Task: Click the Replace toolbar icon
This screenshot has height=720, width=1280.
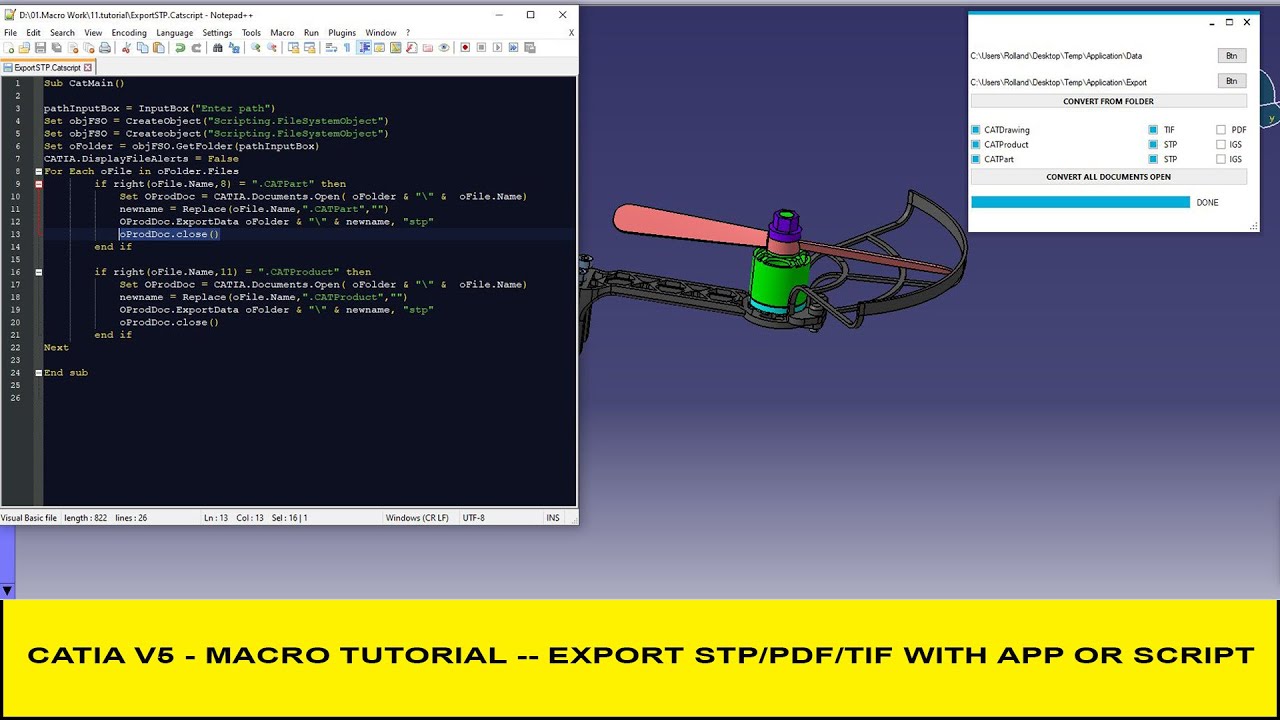Action: 234,48
